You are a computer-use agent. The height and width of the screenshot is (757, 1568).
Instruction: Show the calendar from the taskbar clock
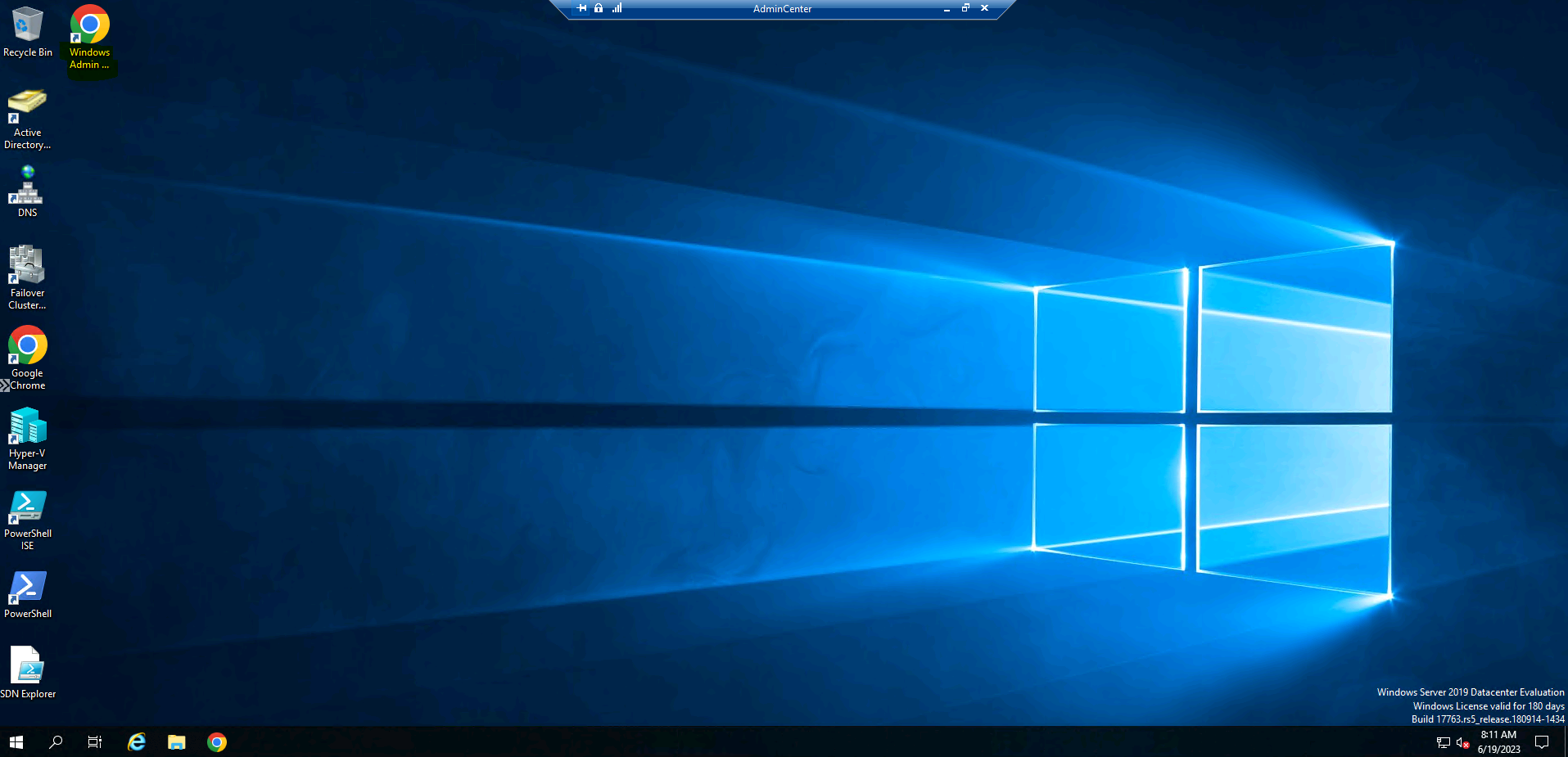pos(1498,742)
